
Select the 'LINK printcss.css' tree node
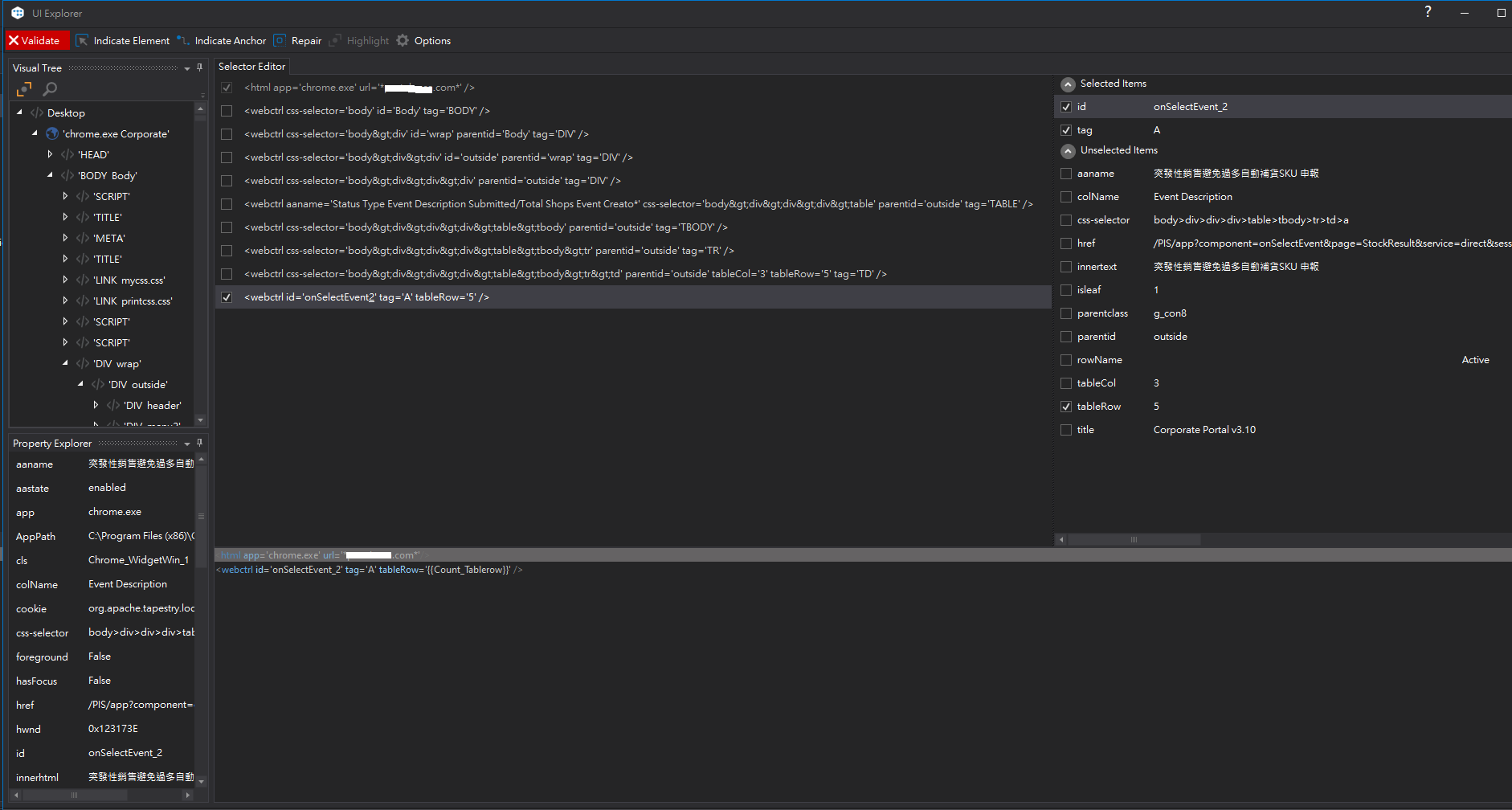(133, 301)
